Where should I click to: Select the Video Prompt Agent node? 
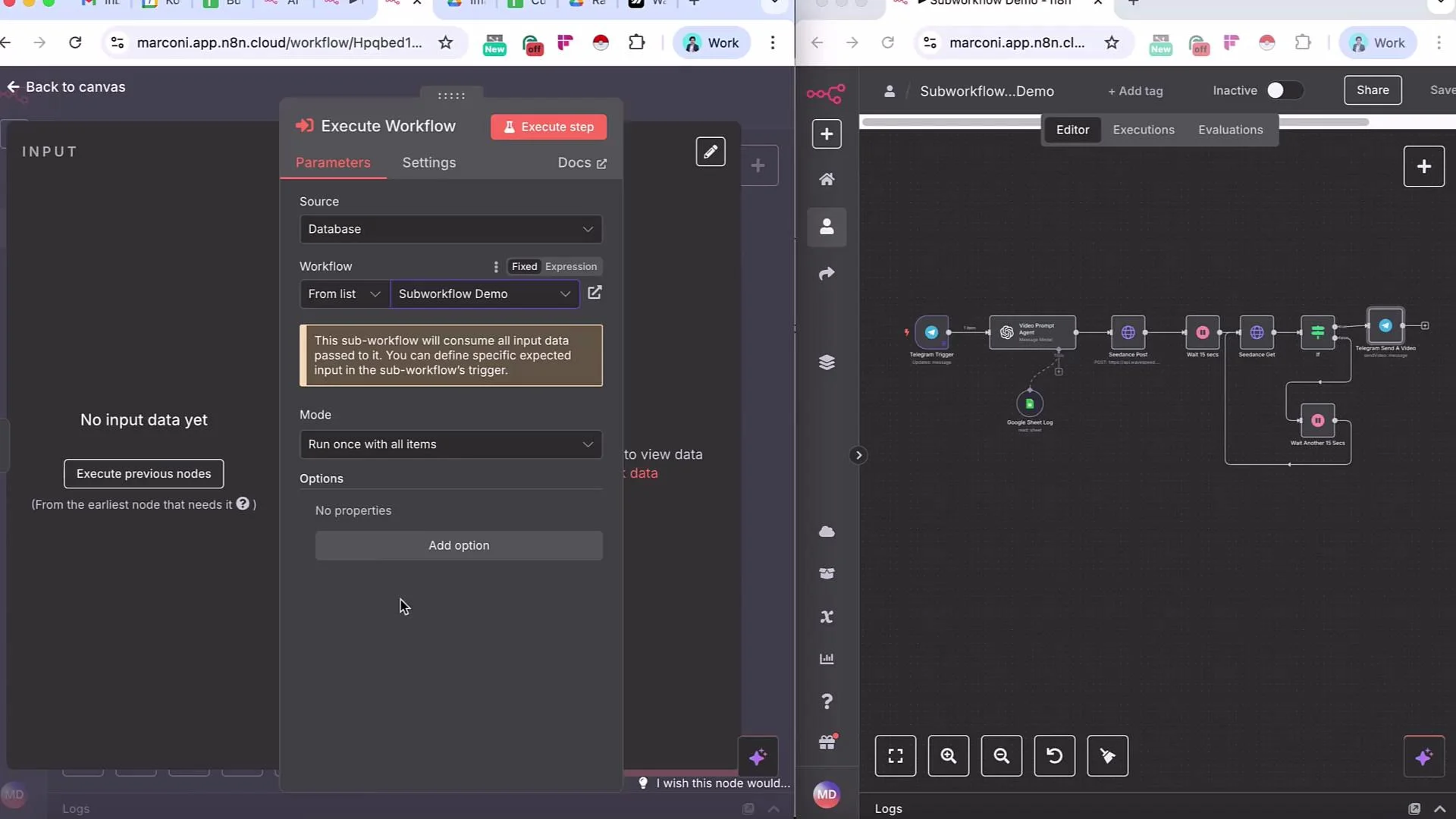[1032, 332]
